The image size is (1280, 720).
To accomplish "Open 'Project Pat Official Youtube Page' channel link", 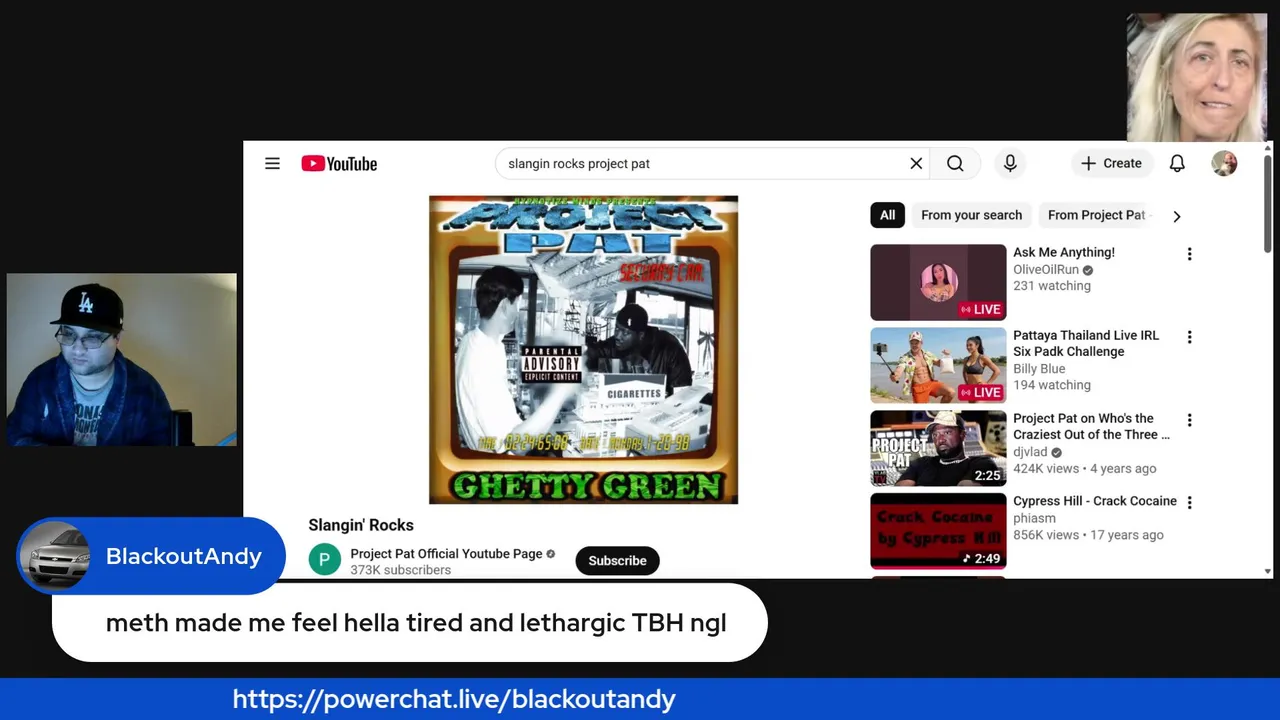I will pyautogui.click(x=446, y=553).
